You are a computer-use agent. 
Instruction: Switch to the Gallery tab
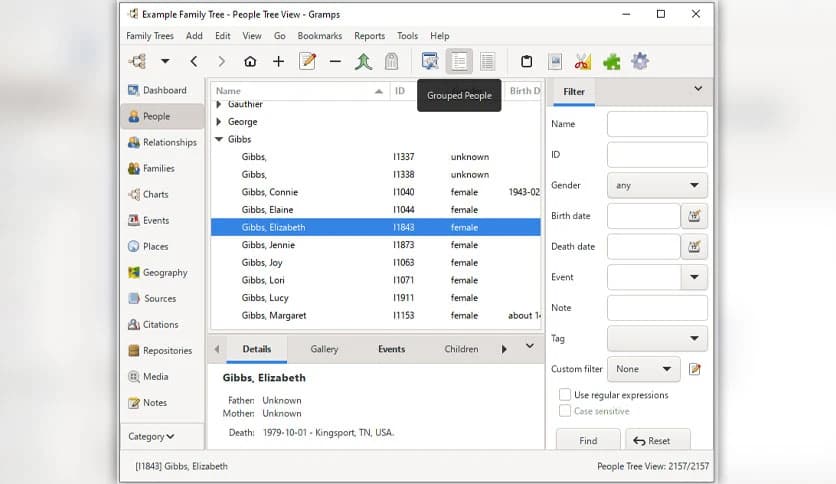coord(324,349)
